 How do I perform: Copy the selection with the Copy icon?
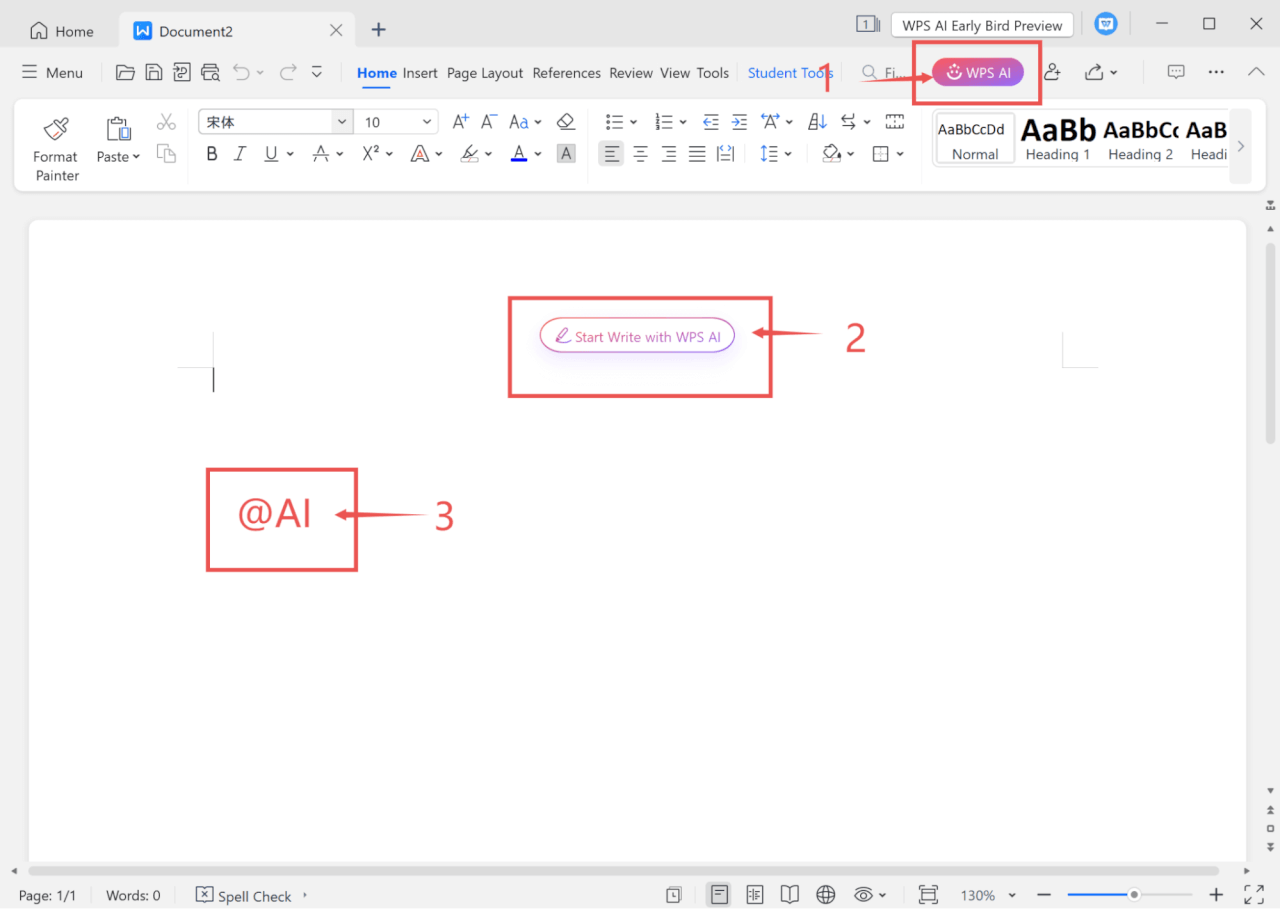click(166, 154)
